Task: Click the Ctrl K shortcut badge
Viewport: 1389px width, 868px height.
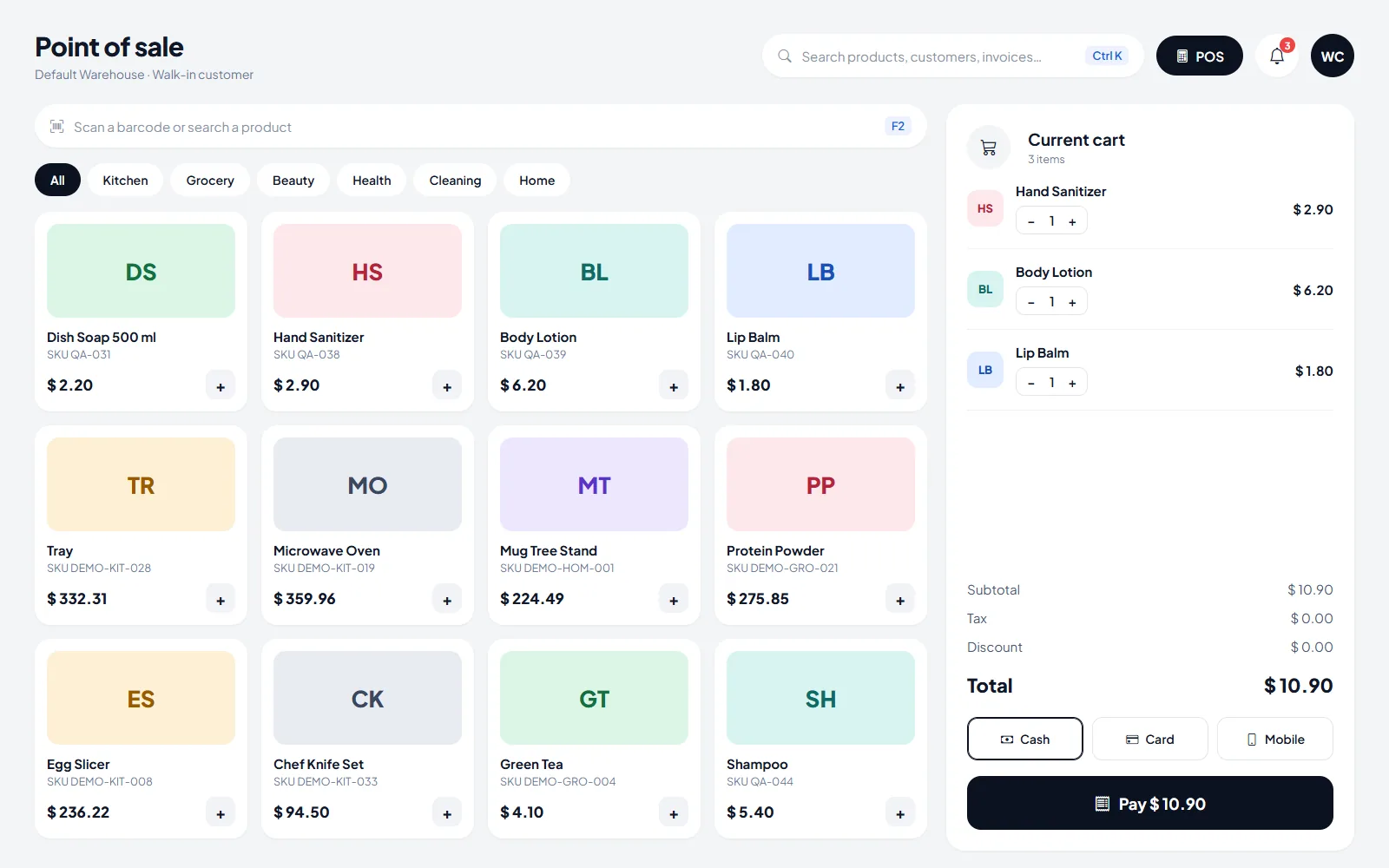Action: (1107, 56)
